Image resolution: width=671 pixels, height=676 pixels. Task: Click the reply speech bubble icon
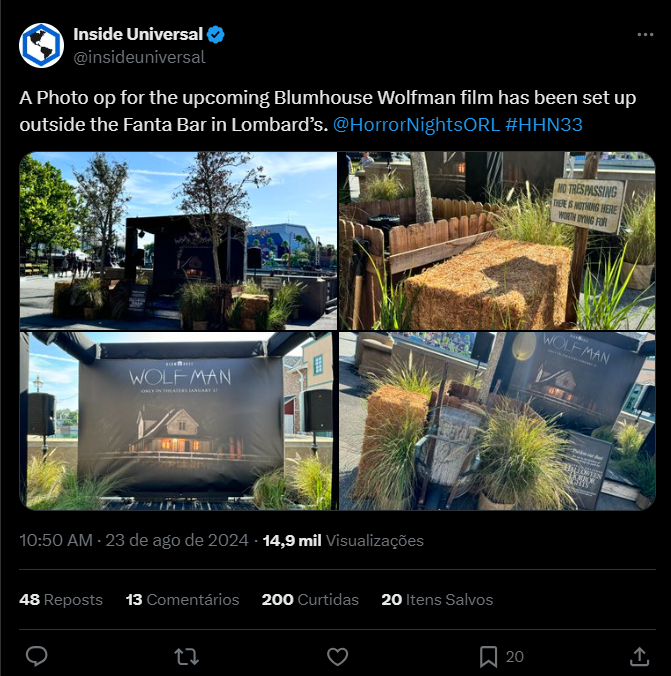[x=37, y=656]
